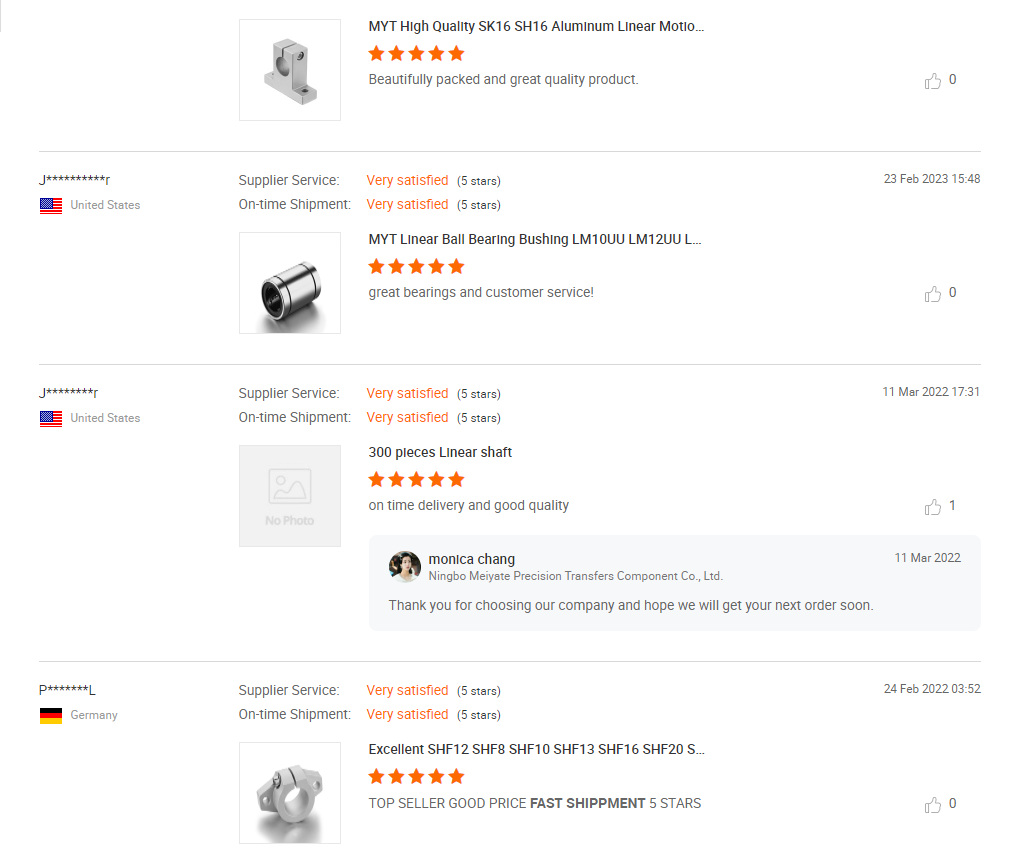1025x862 pixels.
Task: Open the SK16 SH16 Aluminum product thumbnail
Action: point(290,70)
